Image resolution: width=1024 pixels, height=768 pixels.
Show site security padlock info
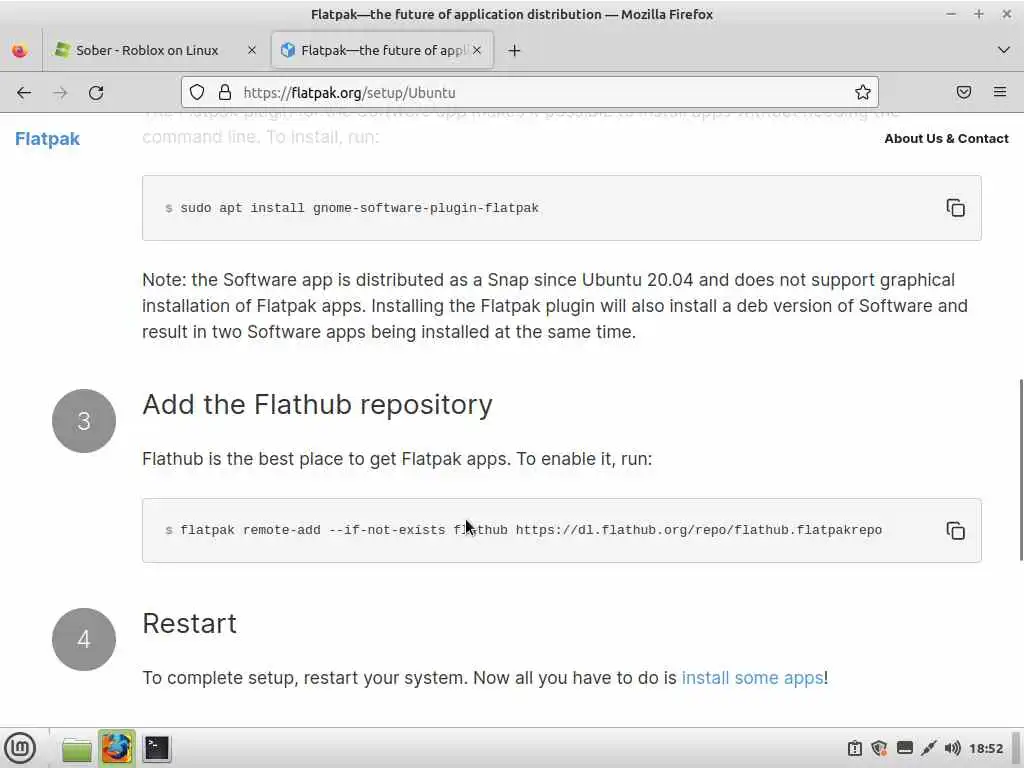[225, 93]
